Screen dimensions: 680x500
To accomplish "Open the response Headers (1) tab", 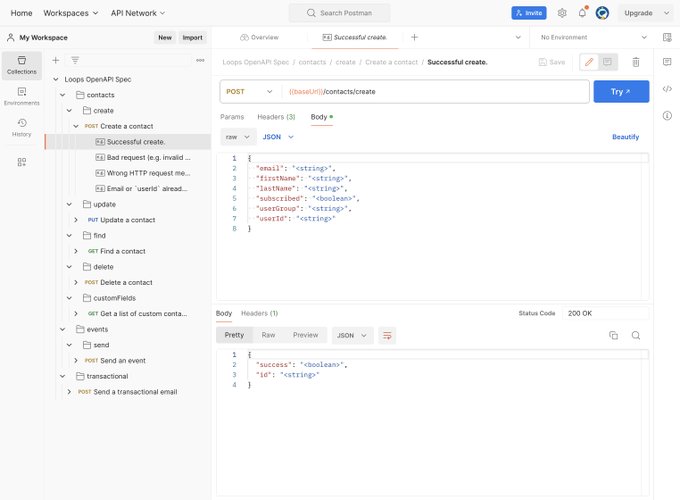I will click(x=259, y=313).
